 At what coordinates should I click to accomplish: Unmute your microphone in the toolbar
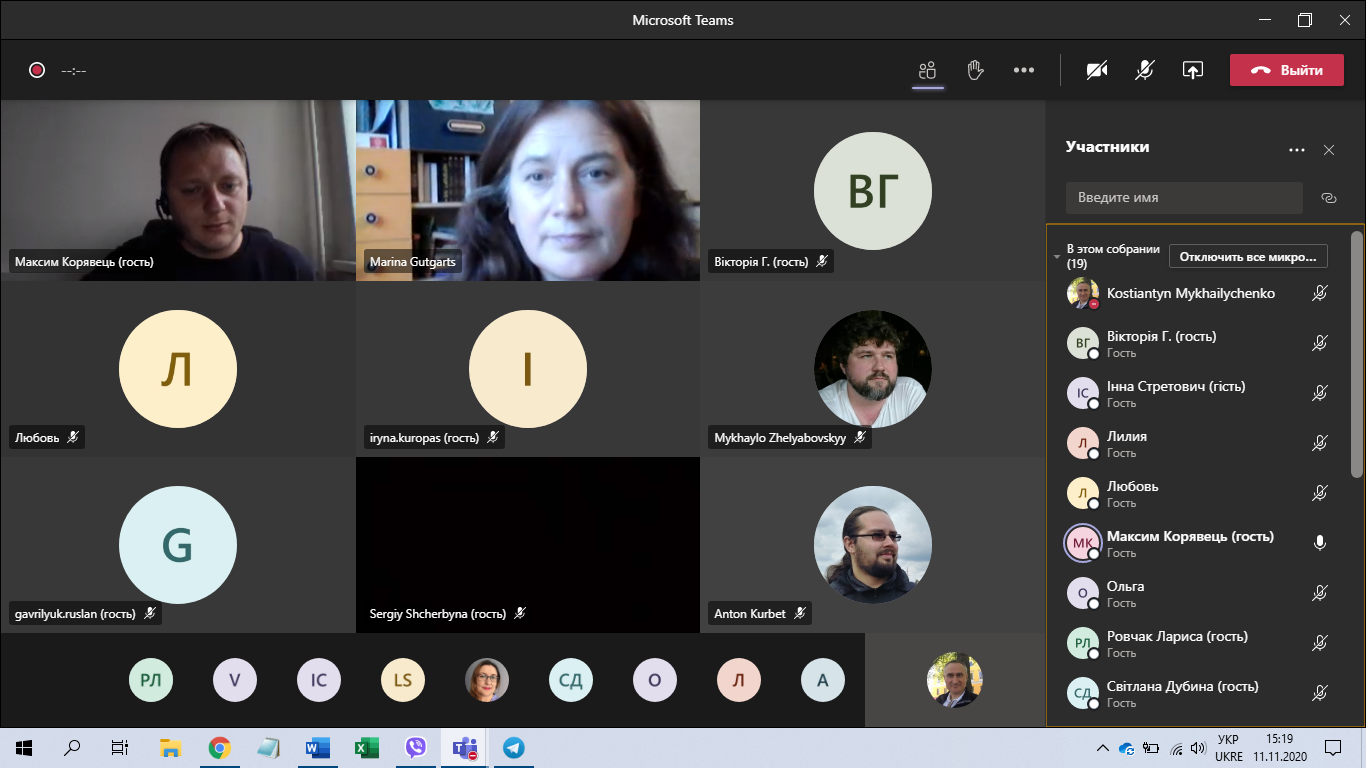[1145, 70]
